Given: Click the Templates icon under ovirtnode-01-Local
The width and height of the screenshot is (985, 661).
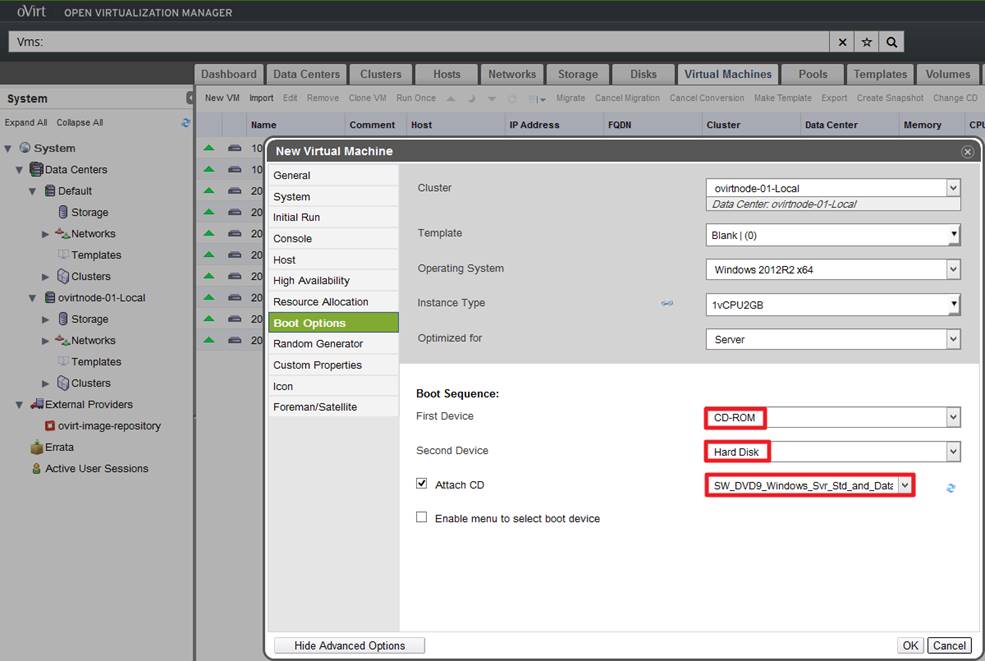Looking at the screenshot, I should point(63,361).
